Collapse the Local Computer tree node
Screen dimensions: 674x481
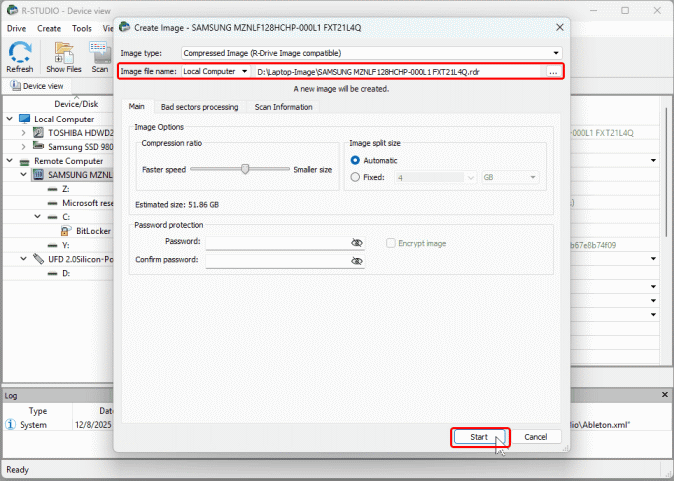tap(10, 118)
